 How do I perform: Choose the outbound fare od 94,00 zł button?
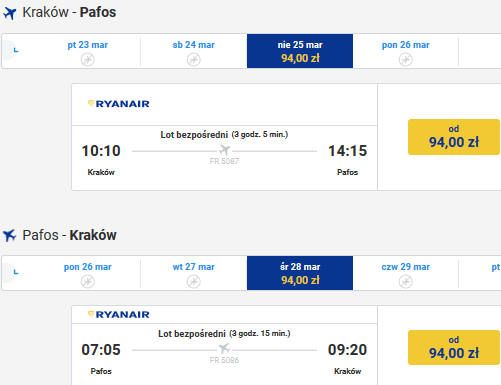pyautogui.click(x=454, y=137)
